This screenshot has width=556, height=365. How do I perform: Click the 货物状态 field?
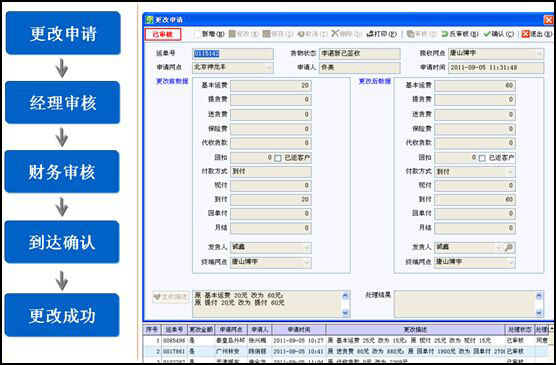[x=360, y=54]
